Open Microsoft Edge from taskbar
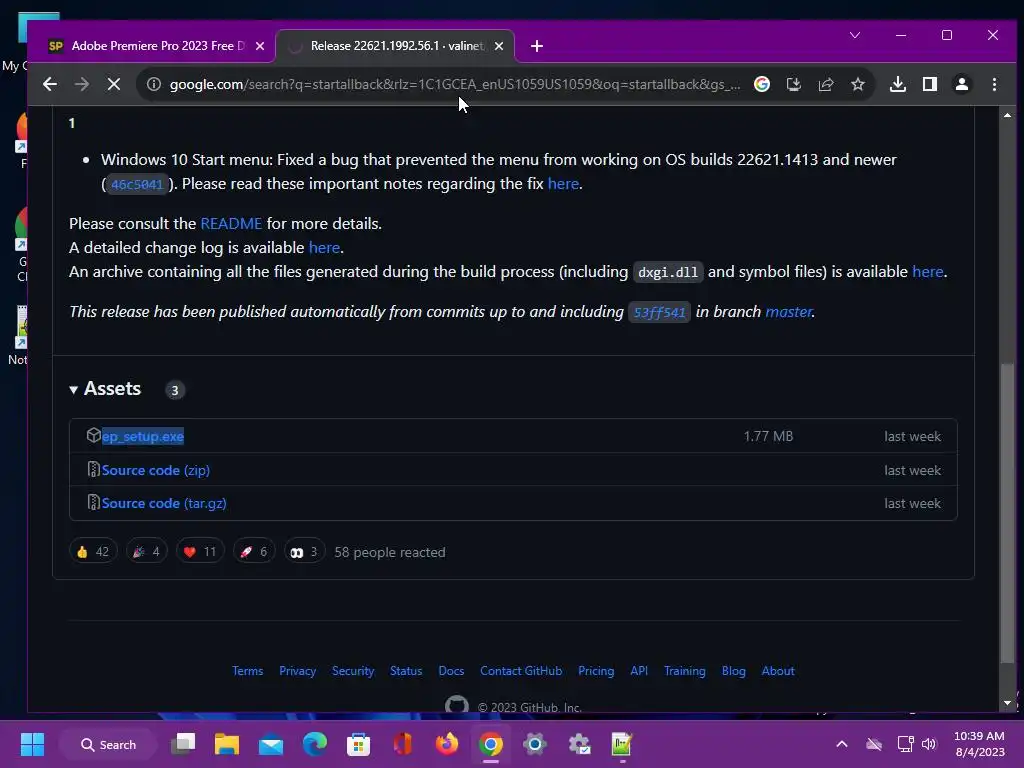This screenshot has width=1024, height=768. pos(314,744)
